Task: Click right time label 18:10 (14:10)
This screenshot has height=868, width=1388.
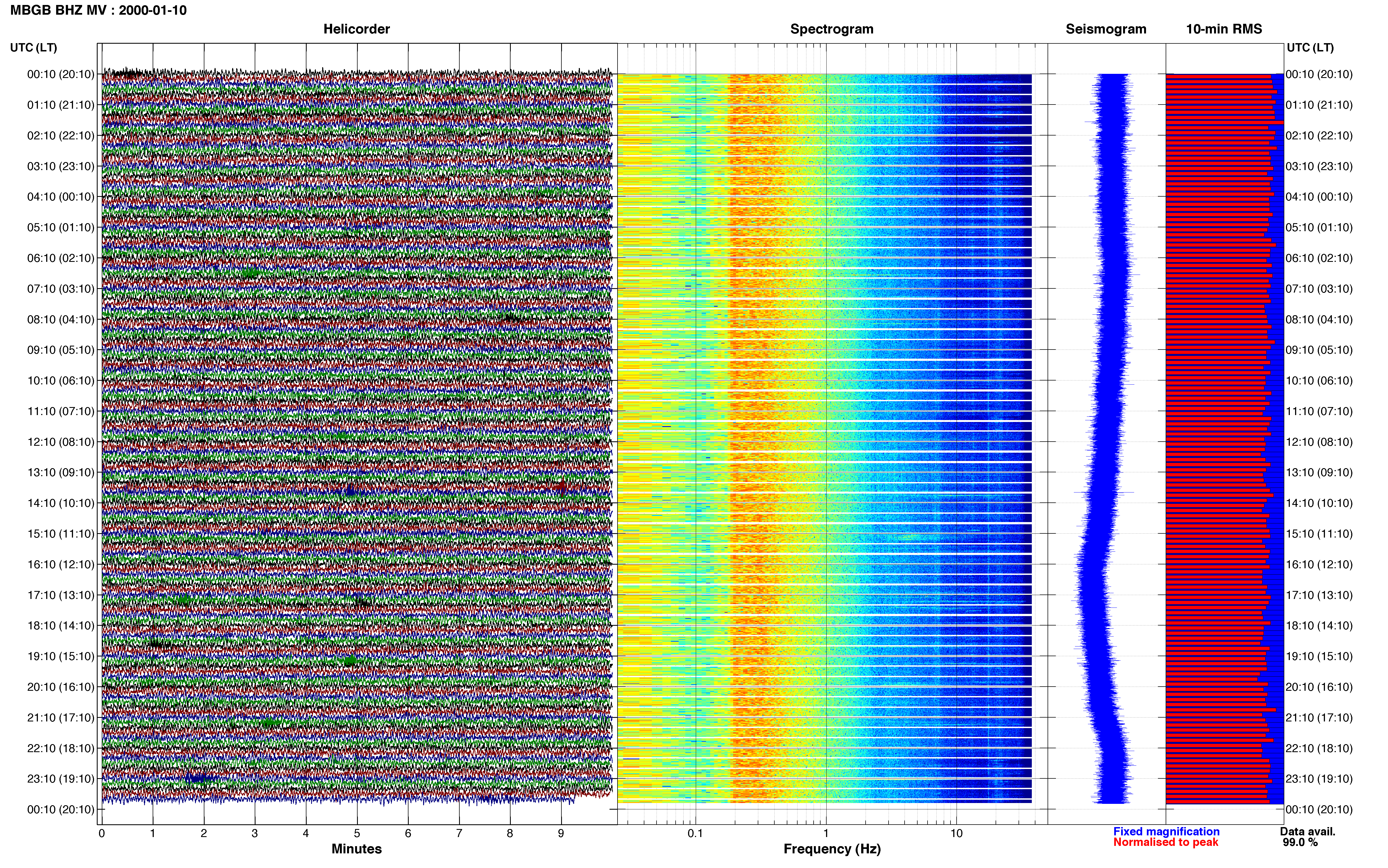Action: [x=1319, y=626]
